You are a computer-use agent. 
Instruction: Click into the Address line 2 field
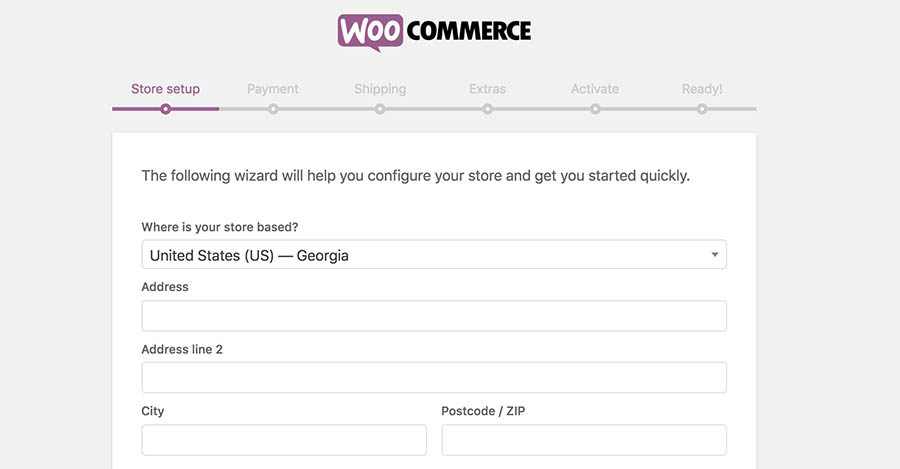click(x=434, y=378)
